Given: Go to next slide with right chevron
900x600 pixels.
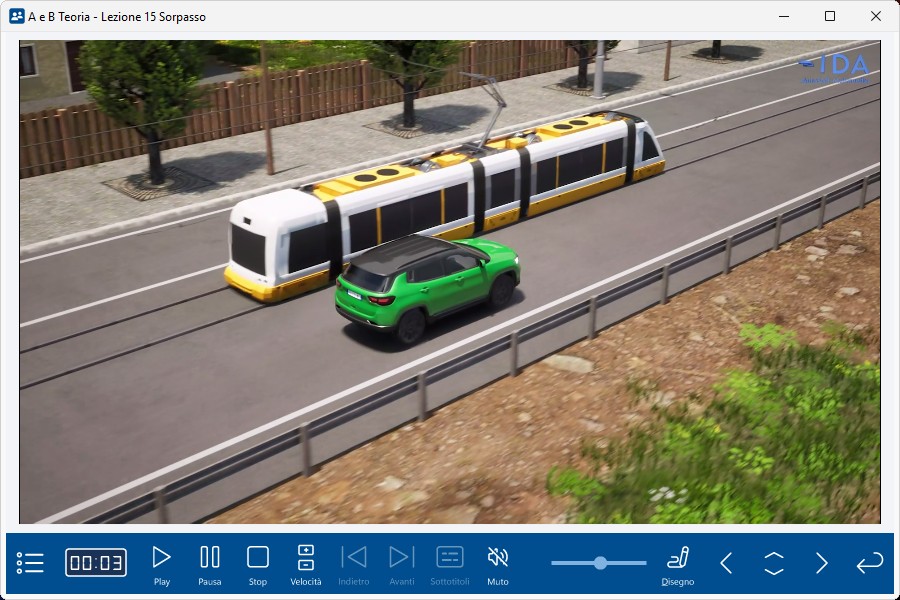Looking at the screenshot, I should [x=822, y=563].
